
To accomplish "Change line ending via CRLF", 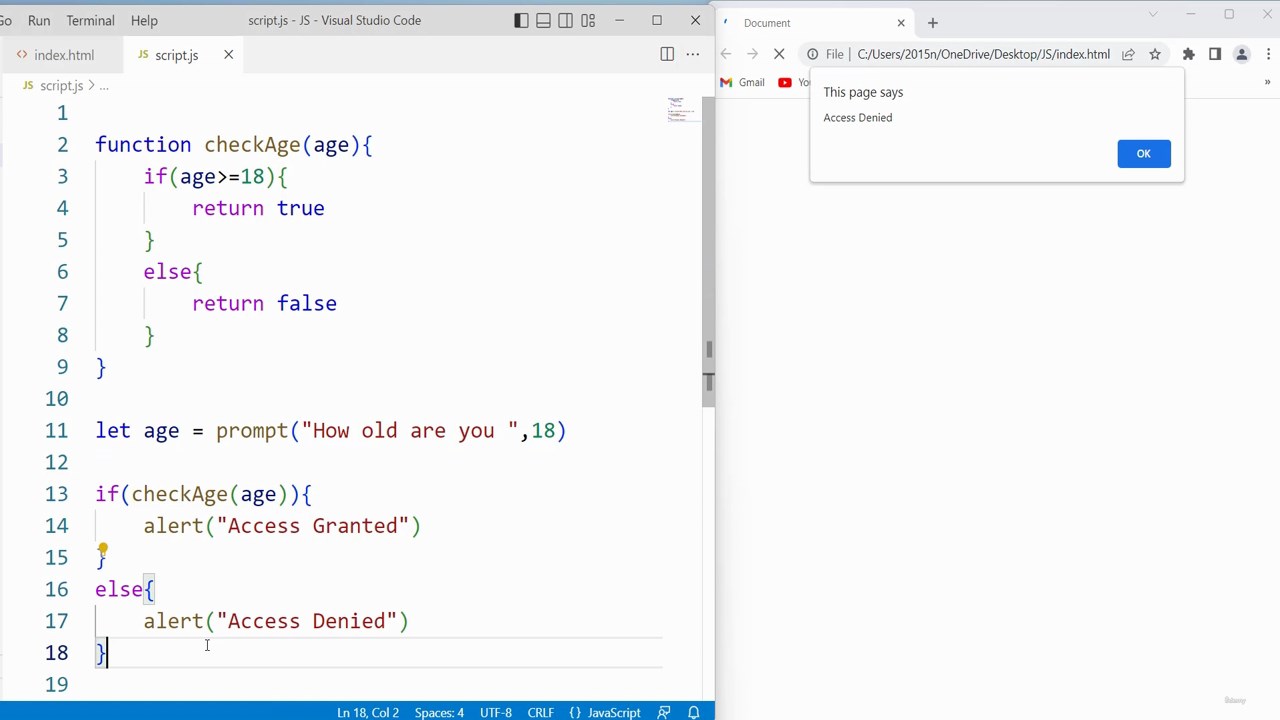I will (x=540, y=712).
